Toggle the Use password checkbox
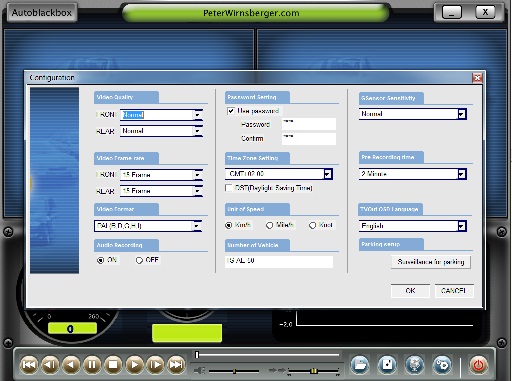The image size is (512, 381). [231, 111]
